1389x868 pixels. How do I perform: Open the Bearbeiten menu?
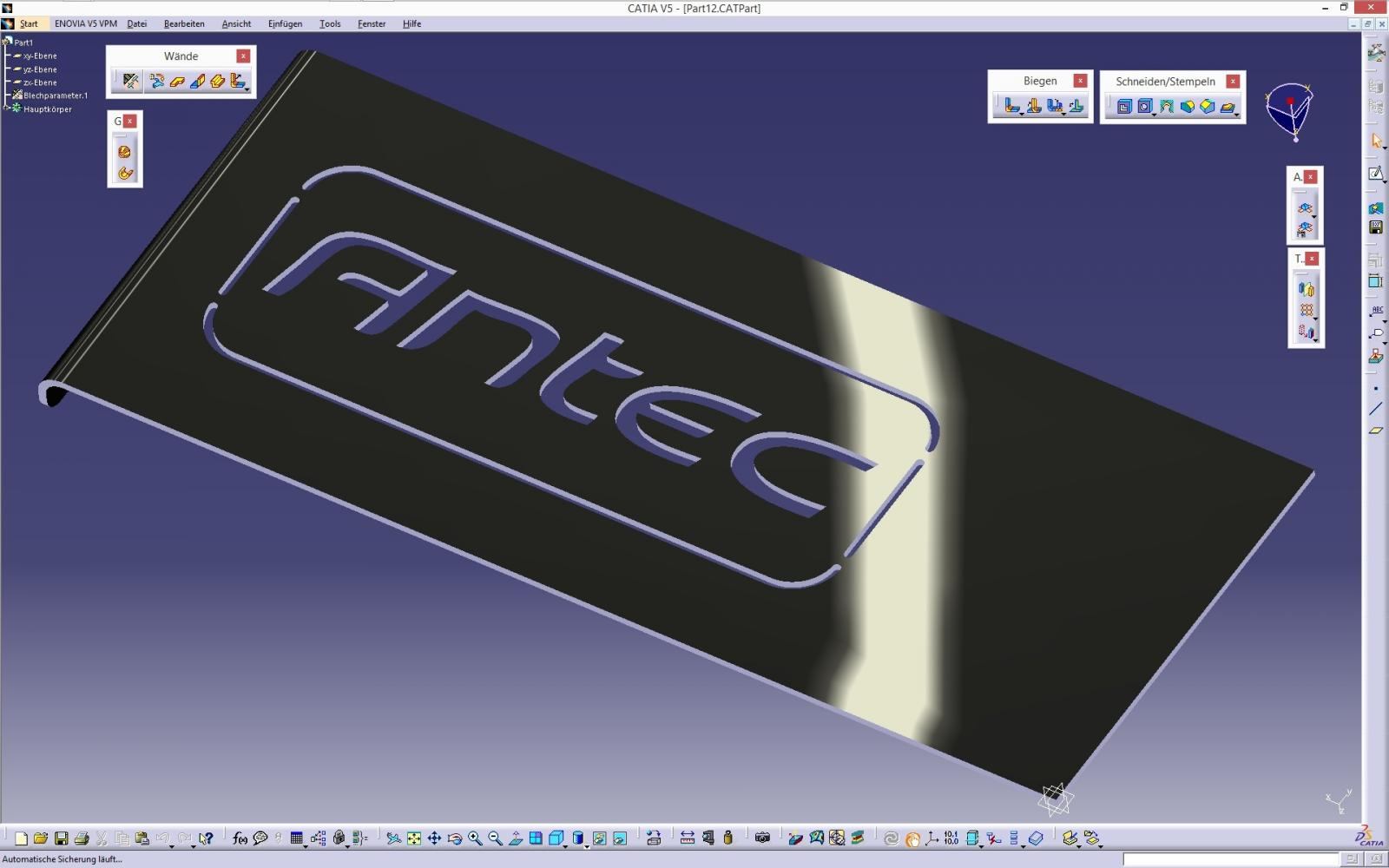[x=184, y=23]
